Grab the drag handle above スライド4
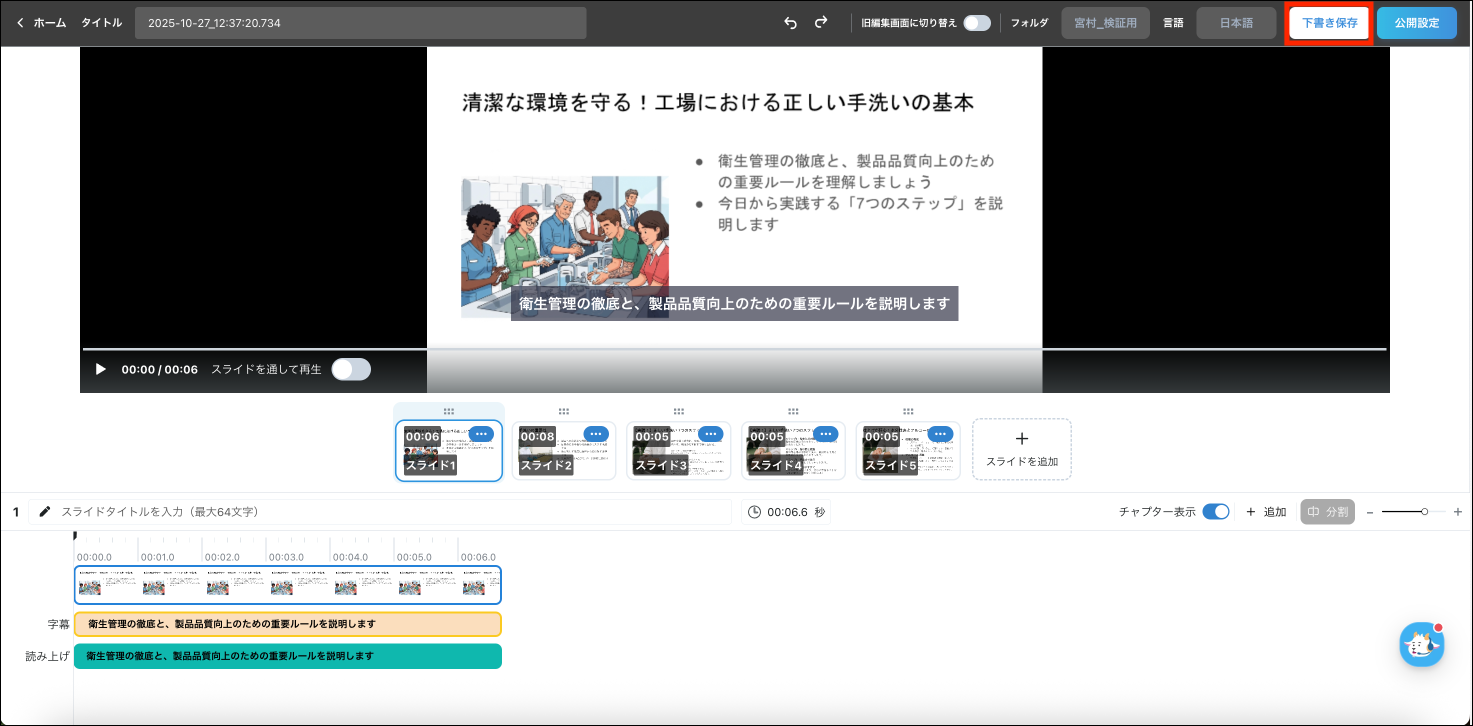This screenshot has width=1473, height=726. [x=793, y=411]
